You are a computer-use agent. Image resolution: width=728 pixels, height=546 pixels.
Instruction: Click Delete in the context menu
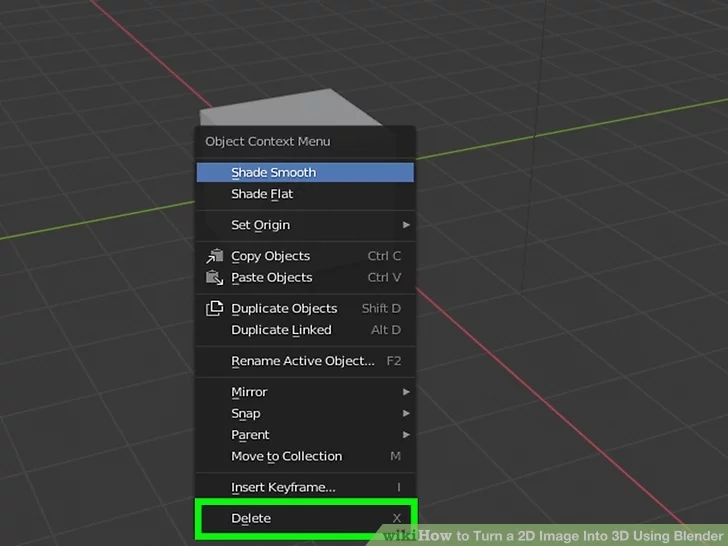tap(251, 518)
